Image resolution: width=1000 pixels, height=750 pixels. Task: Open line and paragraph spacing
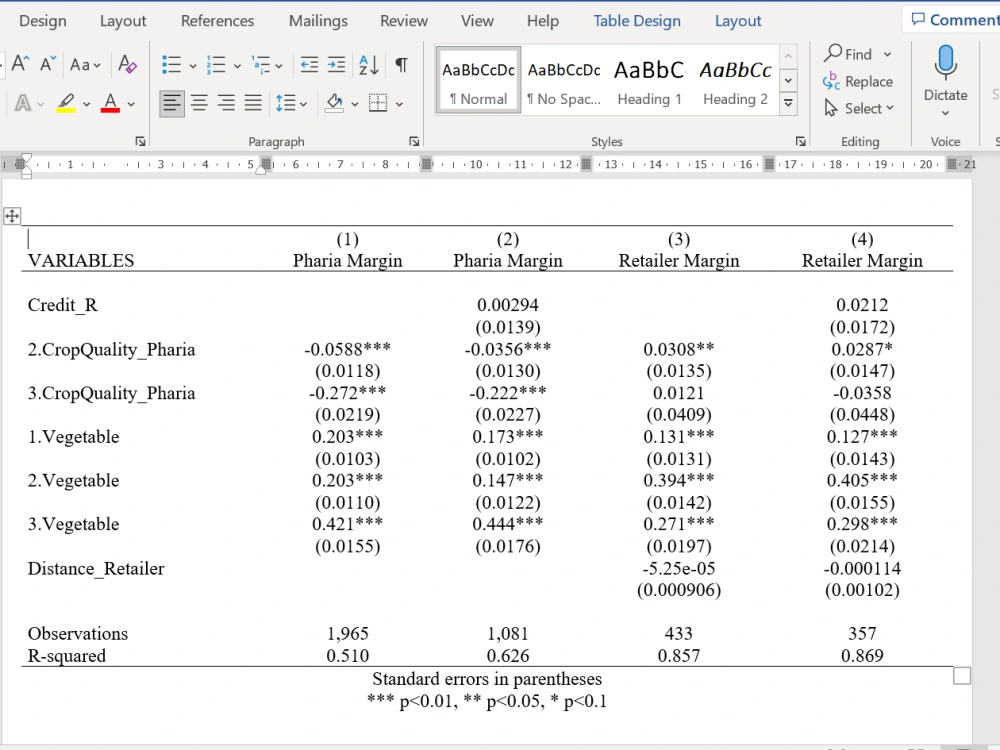(285, 103)
